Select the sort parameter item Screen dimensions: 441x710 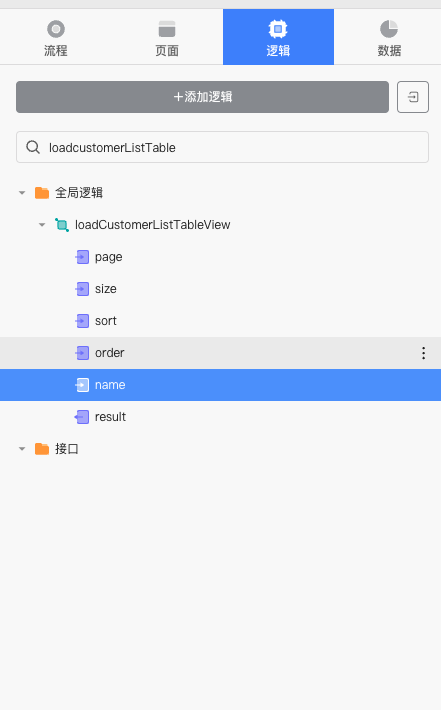pos(220,321)
